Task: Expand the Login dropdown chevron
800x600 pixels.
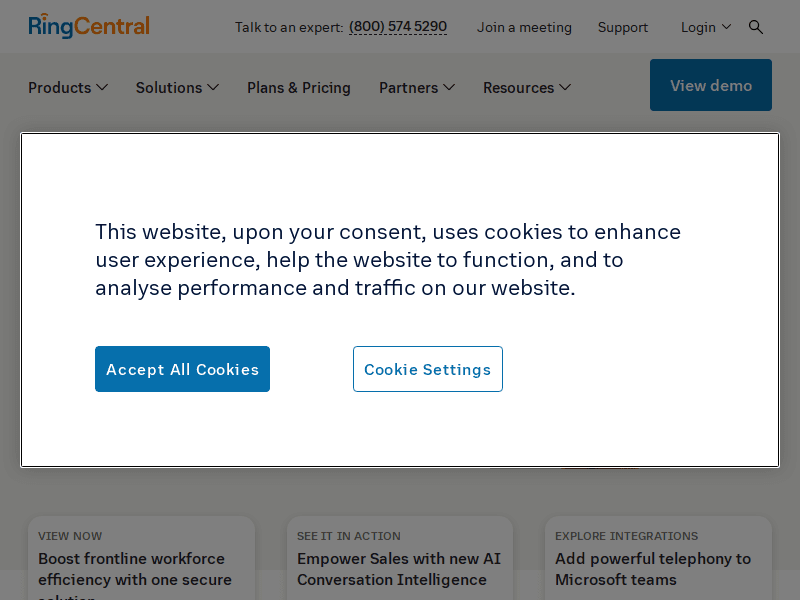Action: [729, 27]
